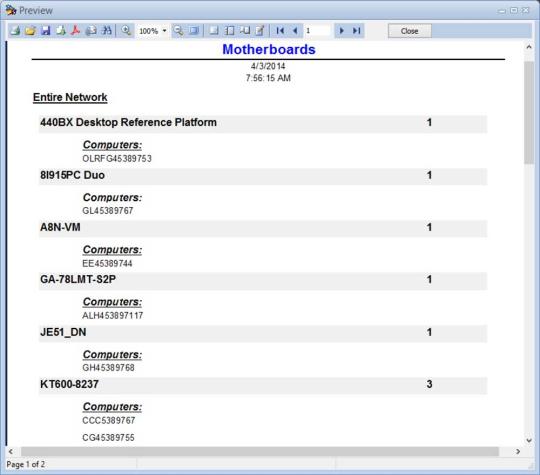Click the Send by email icon

pos(91,31)
